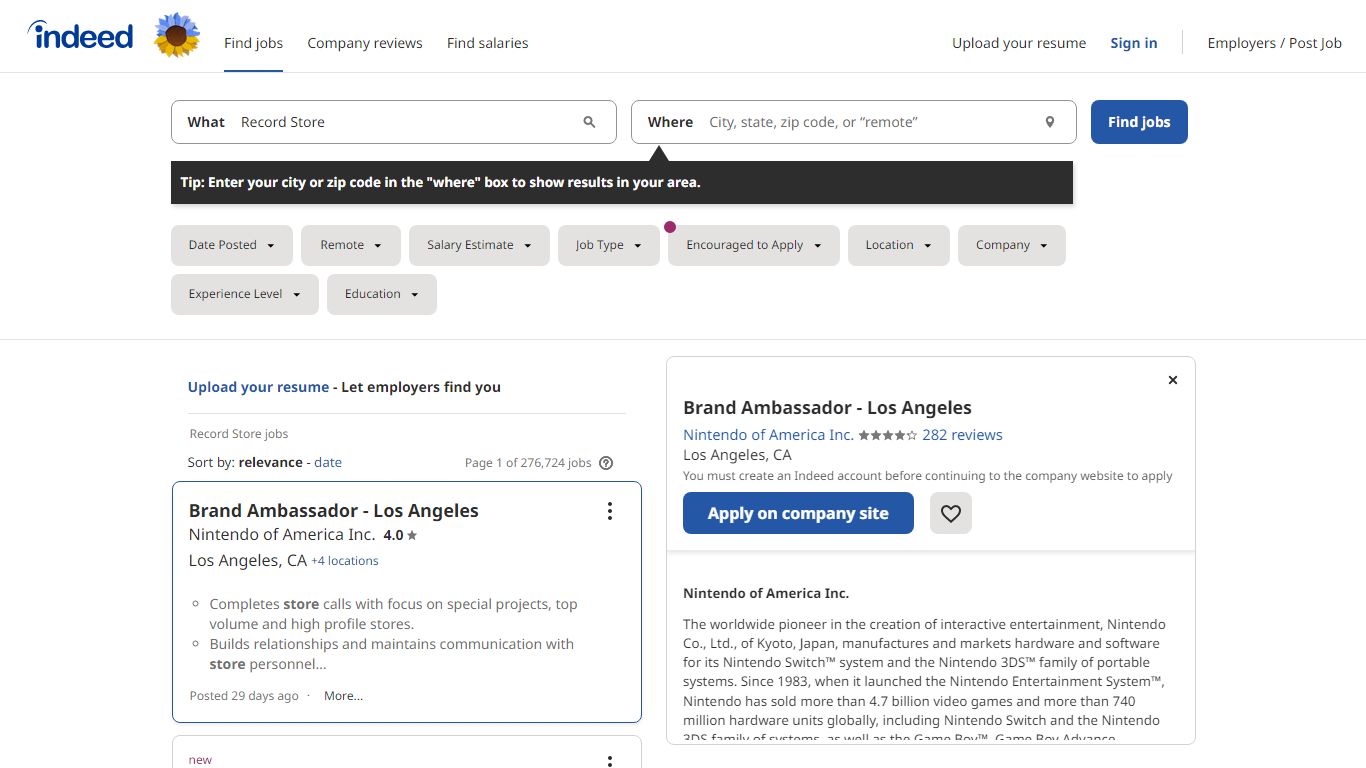Click Apply on company site
Screen dimensions: 1366x768
[798, 513]
